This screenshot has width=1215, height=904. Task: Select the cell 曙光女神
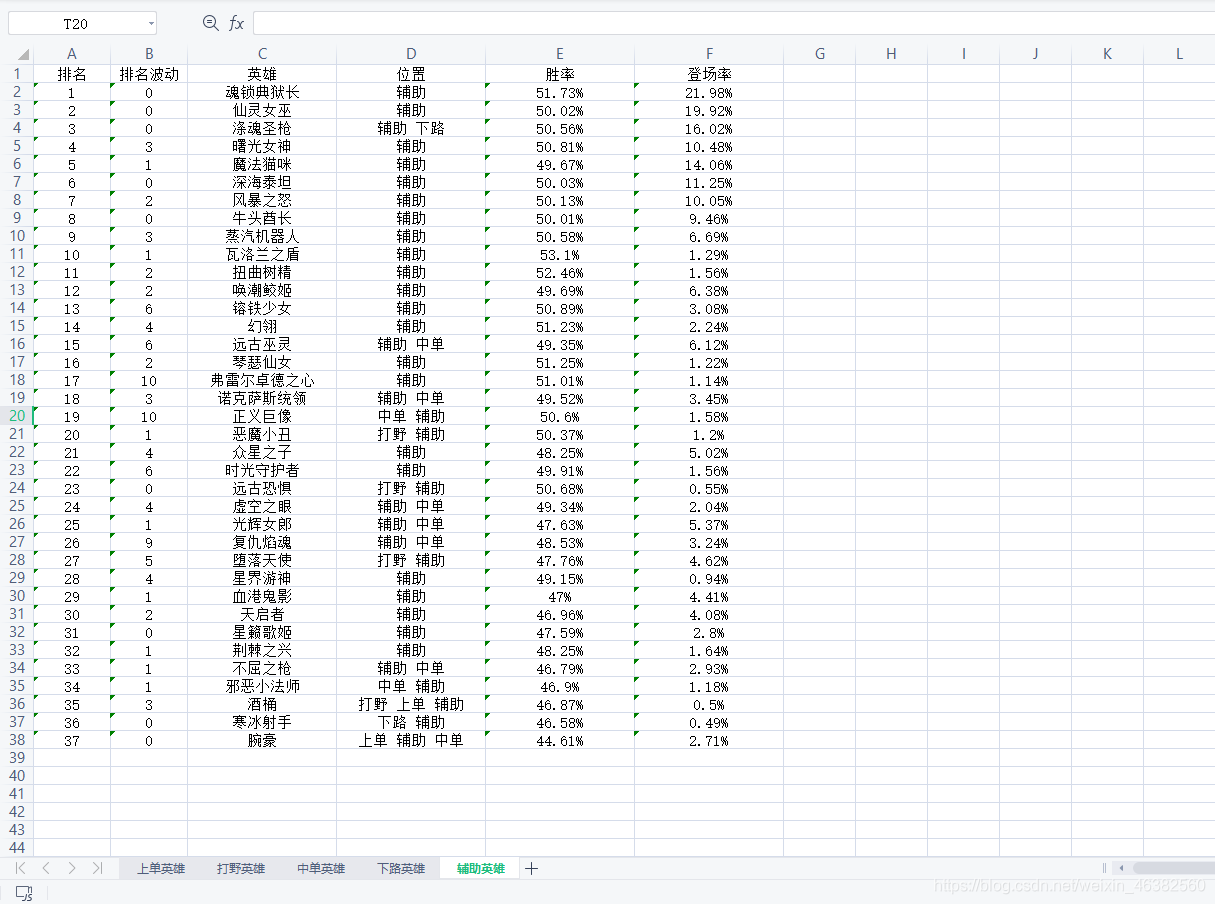262,146
